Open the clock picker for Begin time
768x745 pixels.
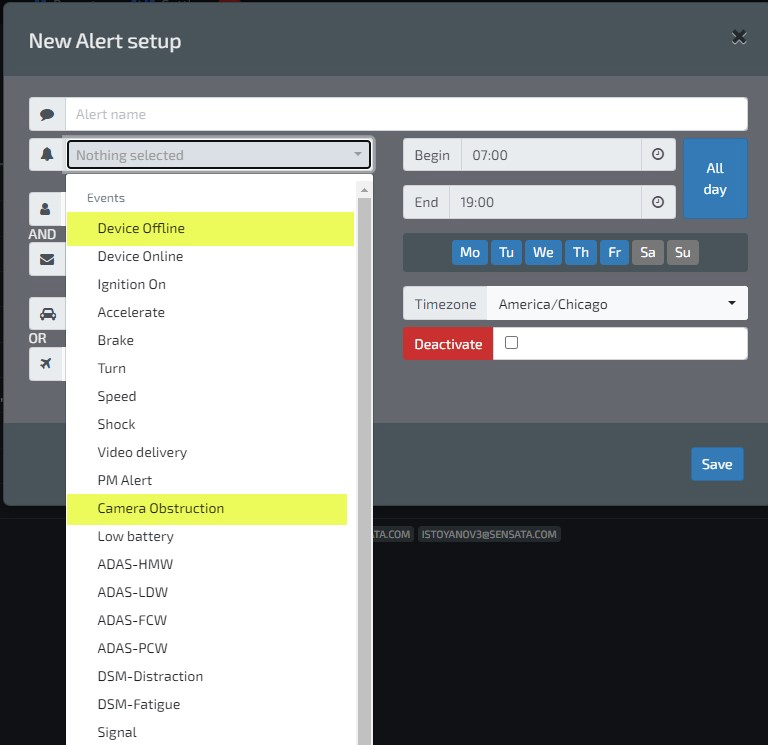point(658,155)
